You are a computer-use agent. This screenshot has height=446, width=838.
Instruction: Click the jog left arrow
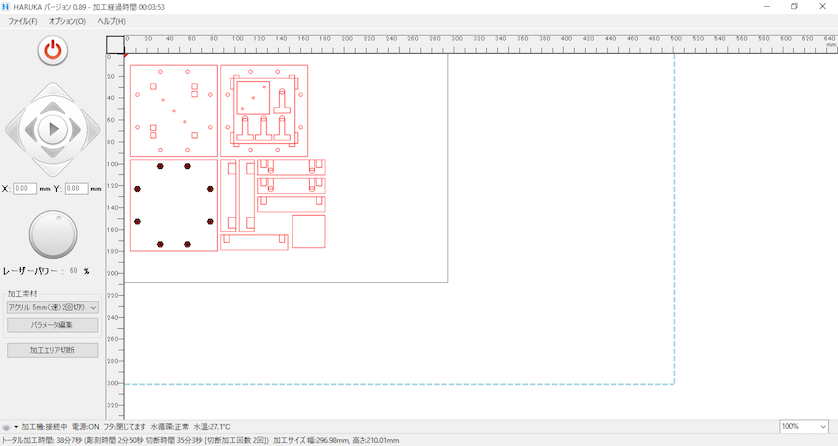point(19,128)
